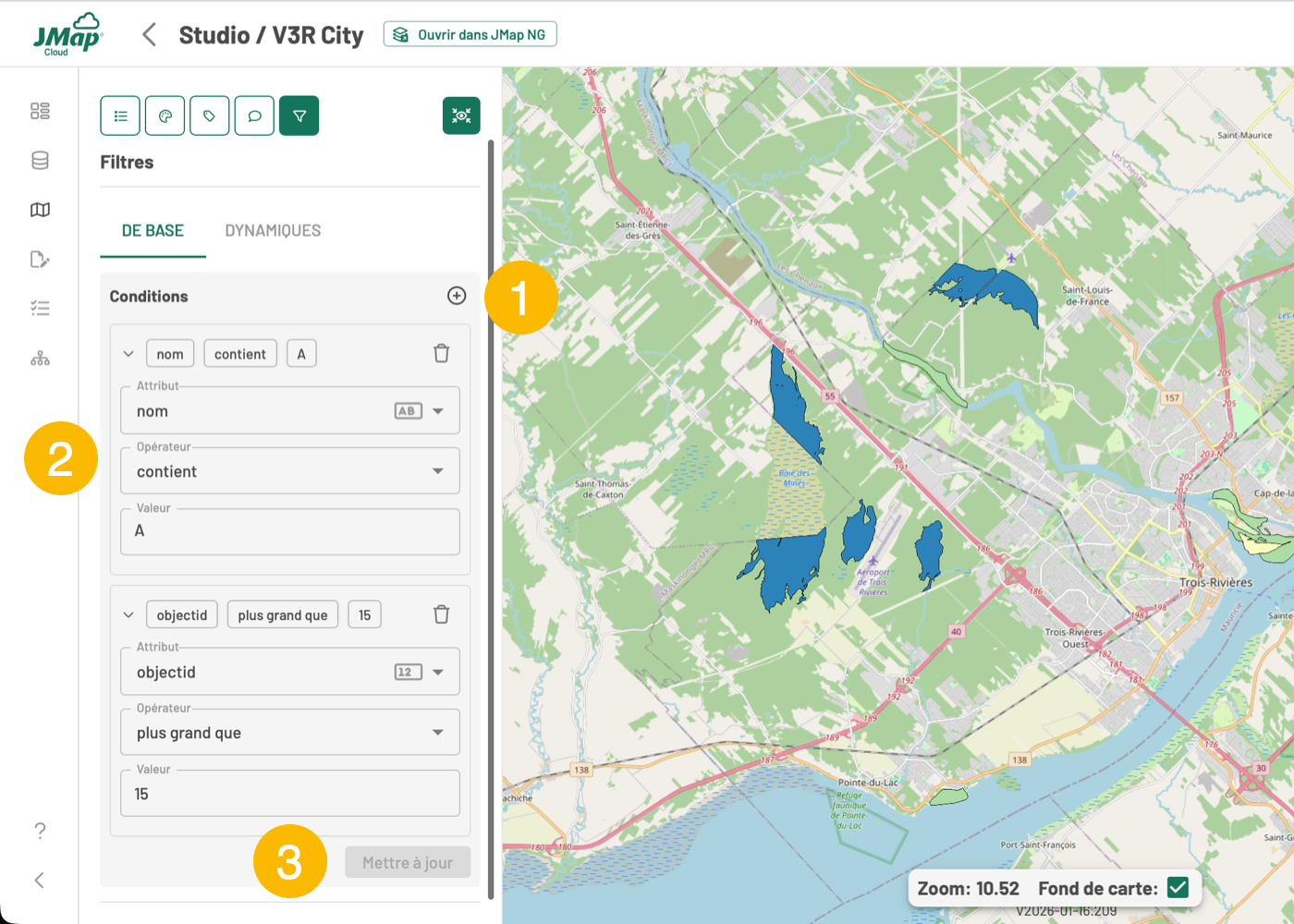Select the filter funnel icon
The width and height of the screenshot is (1294, 924).
299,116
